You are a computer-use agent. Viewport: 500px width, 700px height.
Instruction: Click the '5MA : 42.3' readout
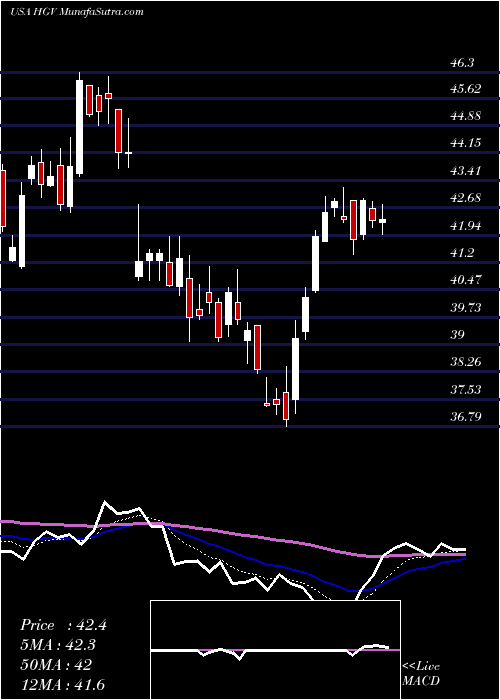point(59,645)
